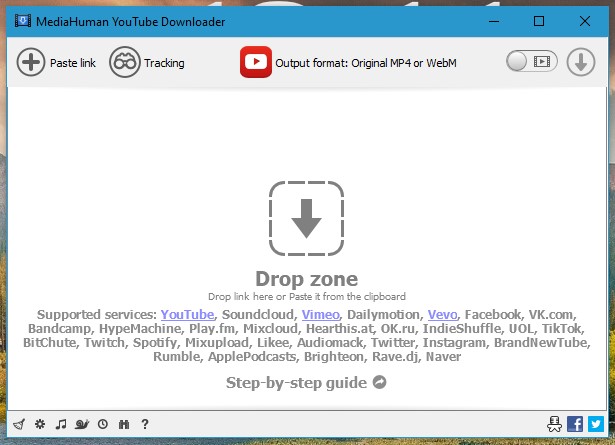
Task: Click the broom clean-up icon
Action: (x=19, y=424)
